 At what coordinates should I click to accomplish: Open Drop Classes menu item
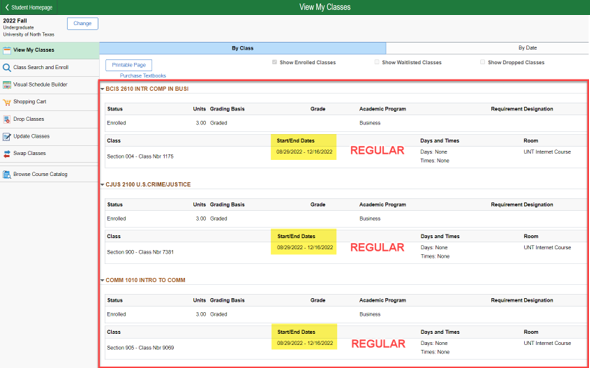pyautogui.click(x=49, y=119)
